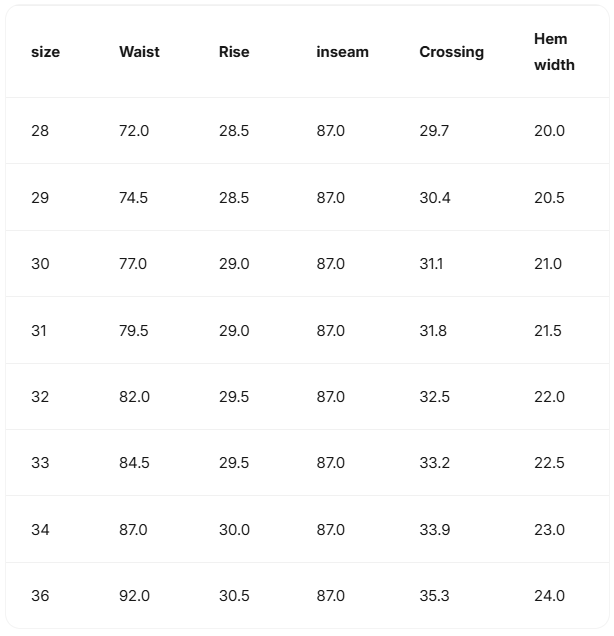
Task: Select waist value 92.0
Action: coord(134,596)
